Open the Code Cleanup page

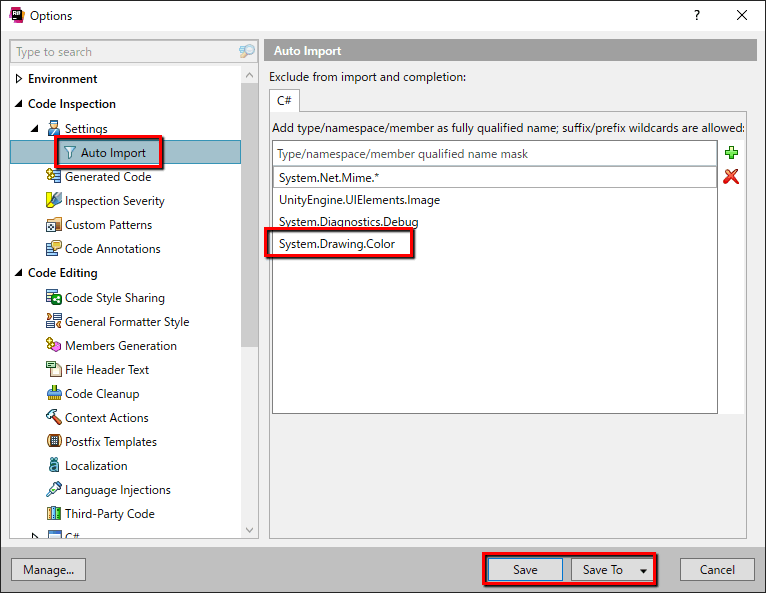tap(102, 394)
